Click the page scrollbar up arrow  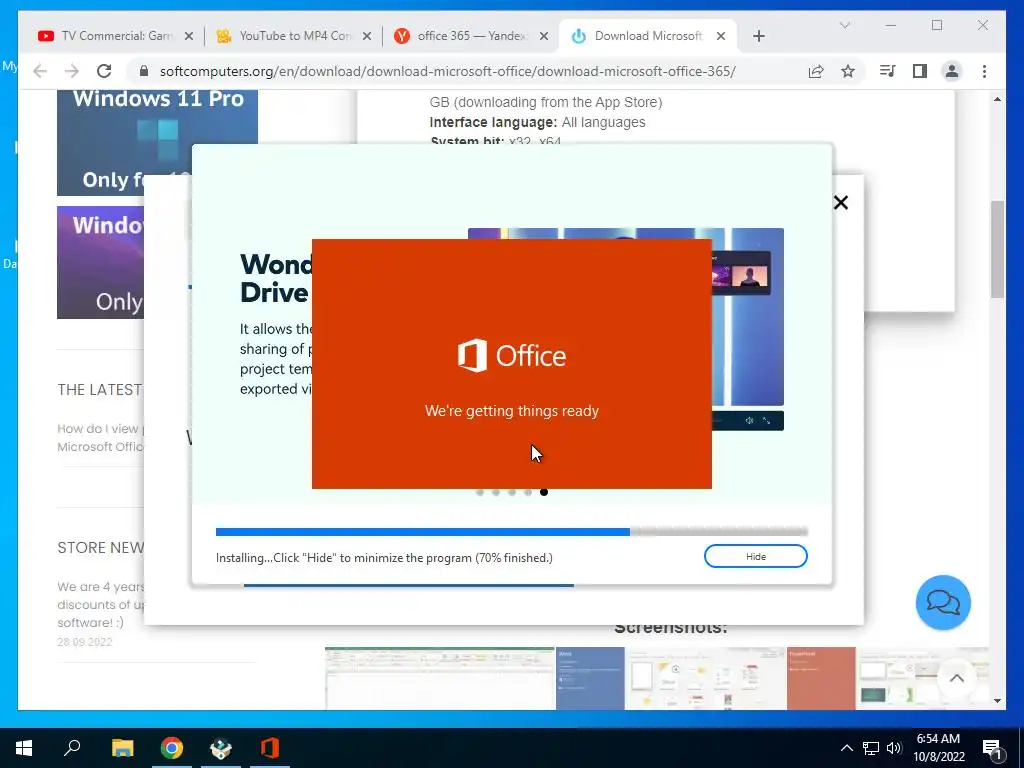point(997,99)
